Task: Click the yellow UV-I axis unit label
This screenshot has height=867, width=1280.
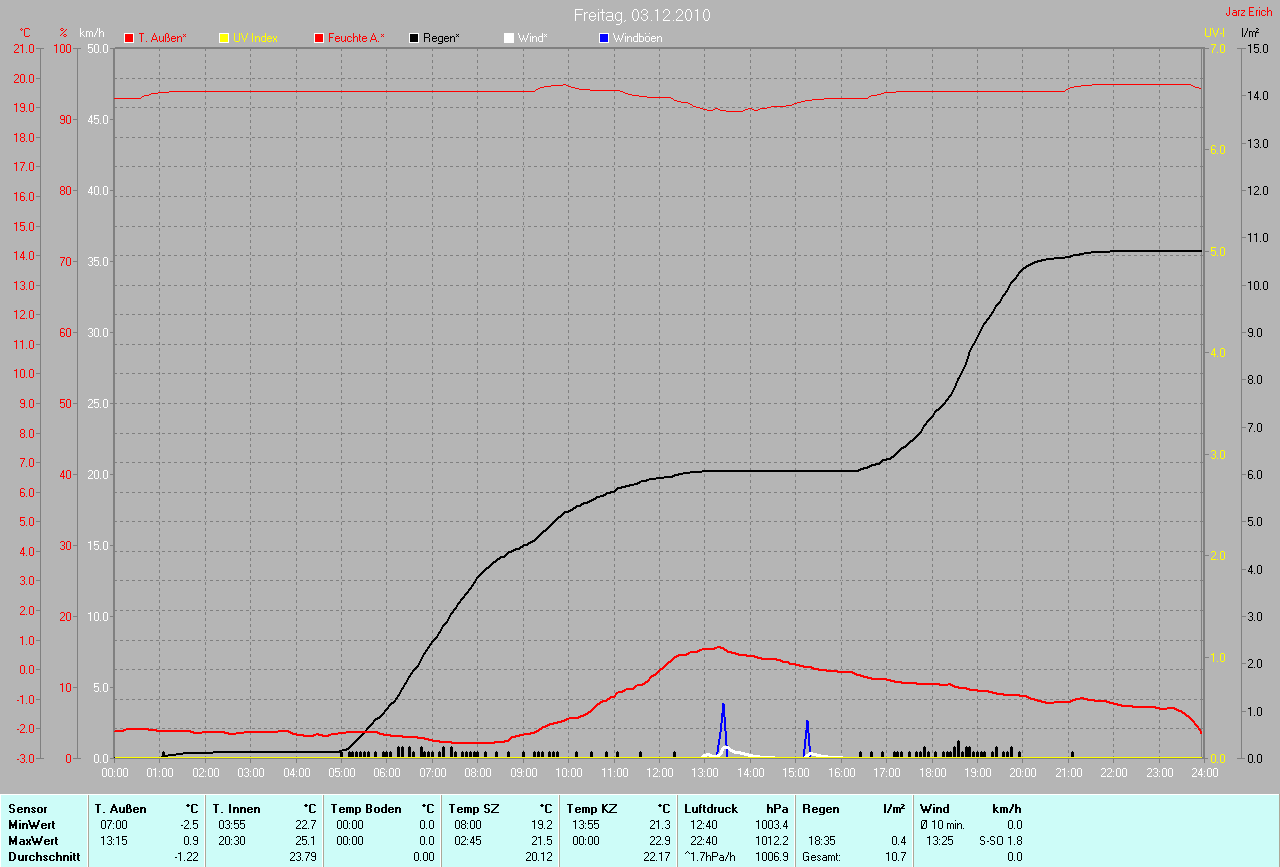Action: click(x=1213, y=33)
